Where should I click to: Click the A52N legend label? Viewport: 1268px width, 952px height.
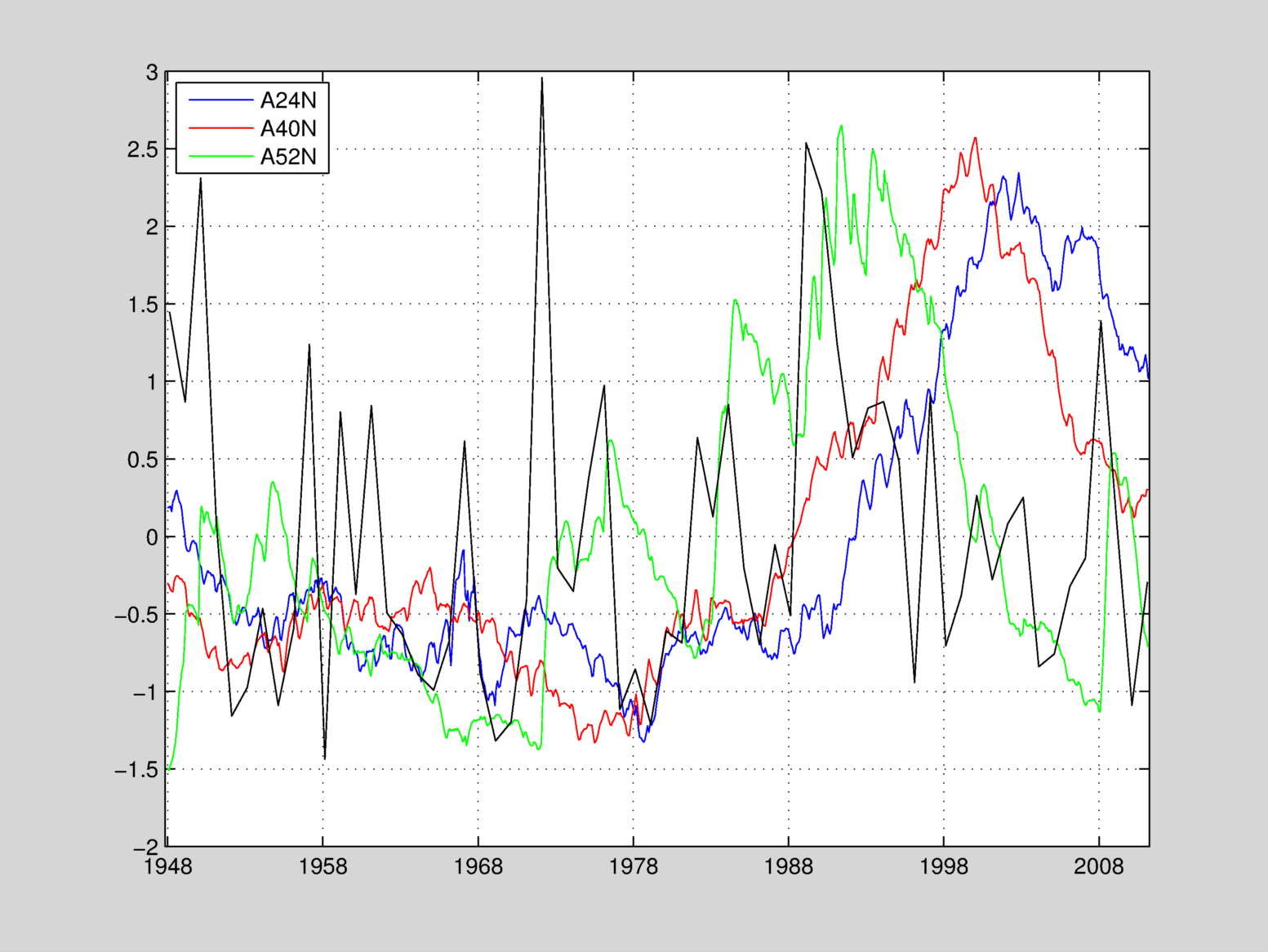(x=287, y=157)
